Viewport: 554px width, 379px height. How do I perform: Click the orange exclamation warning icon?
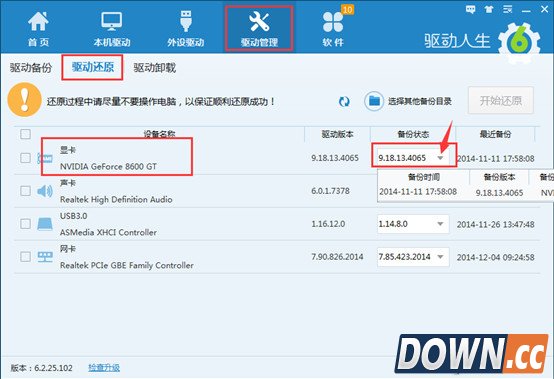pyautogui.click(x=24, y=100)
